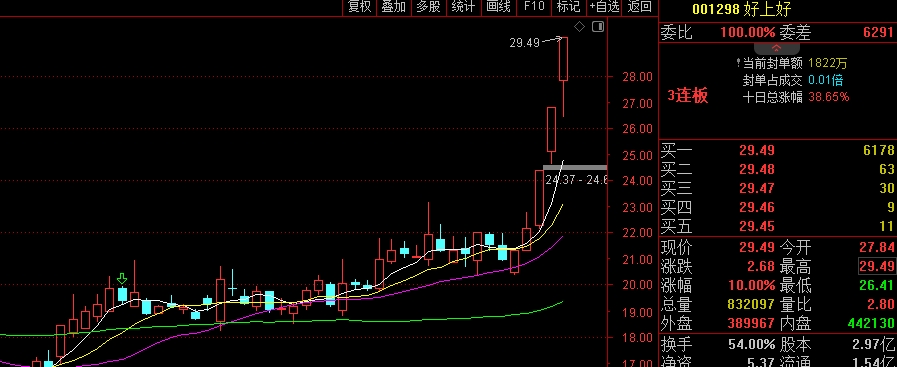Click the diamond icon above the chart

[579, 27]
